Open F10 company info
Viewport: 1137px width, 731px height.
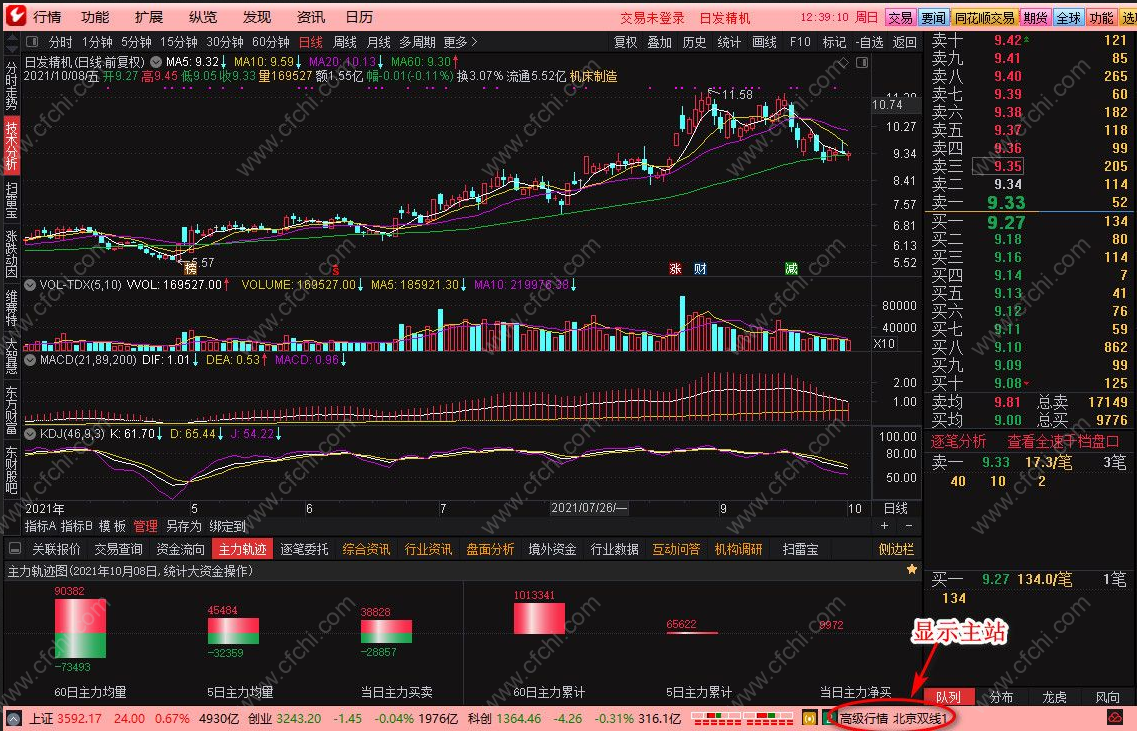(800, 42)
